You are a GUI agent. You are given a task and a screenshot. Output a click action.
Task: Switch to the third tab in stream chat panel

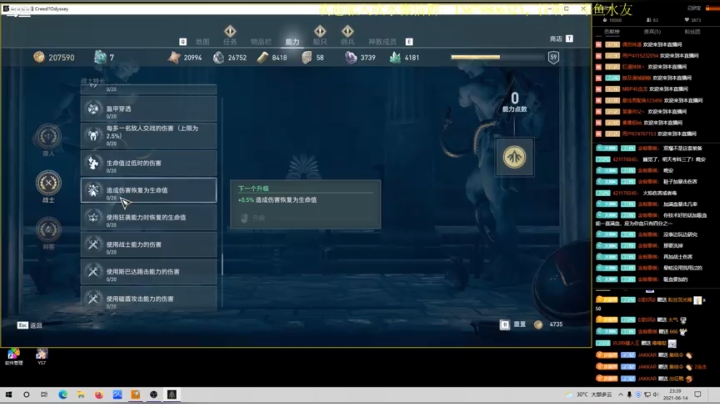click(692, 32)
